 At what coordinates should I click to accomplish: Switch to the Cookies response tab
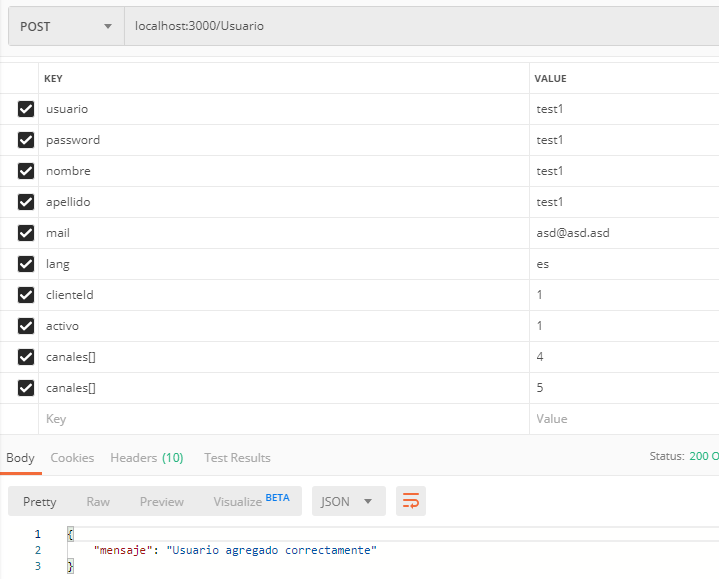pos(72,457)
